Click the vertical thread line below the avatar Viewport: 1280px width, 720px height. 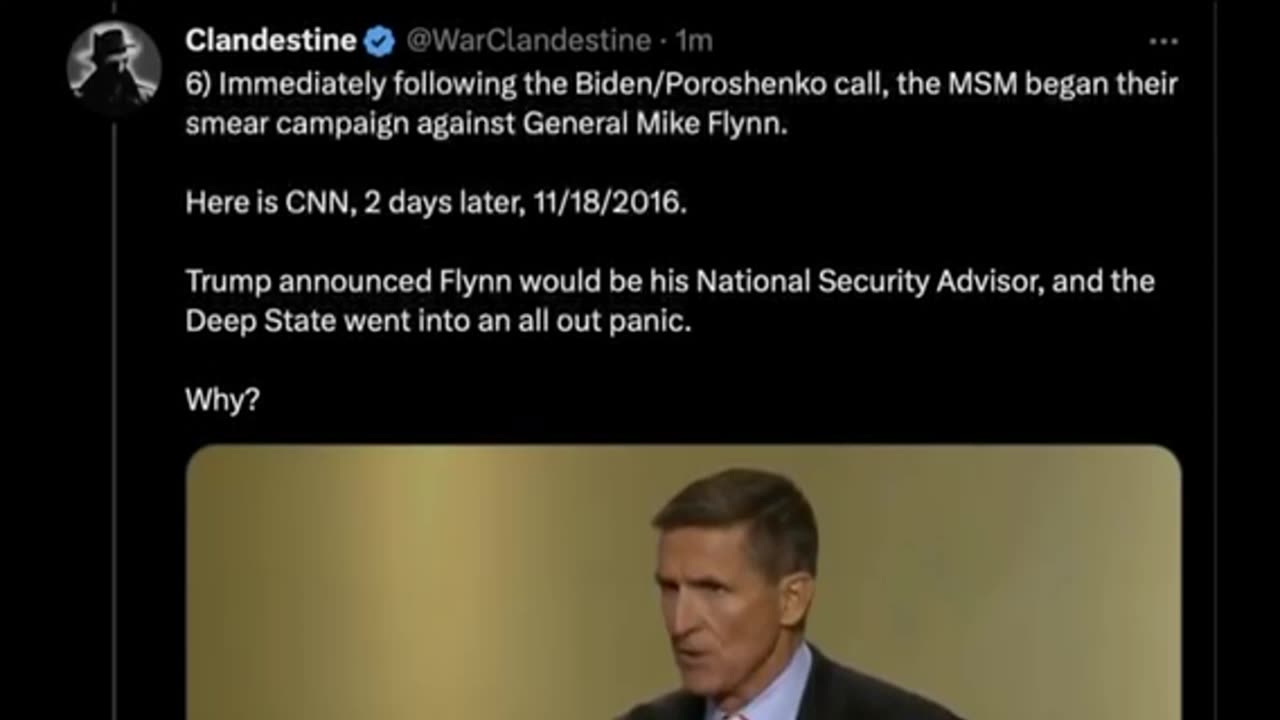click(x=114, y=400)
